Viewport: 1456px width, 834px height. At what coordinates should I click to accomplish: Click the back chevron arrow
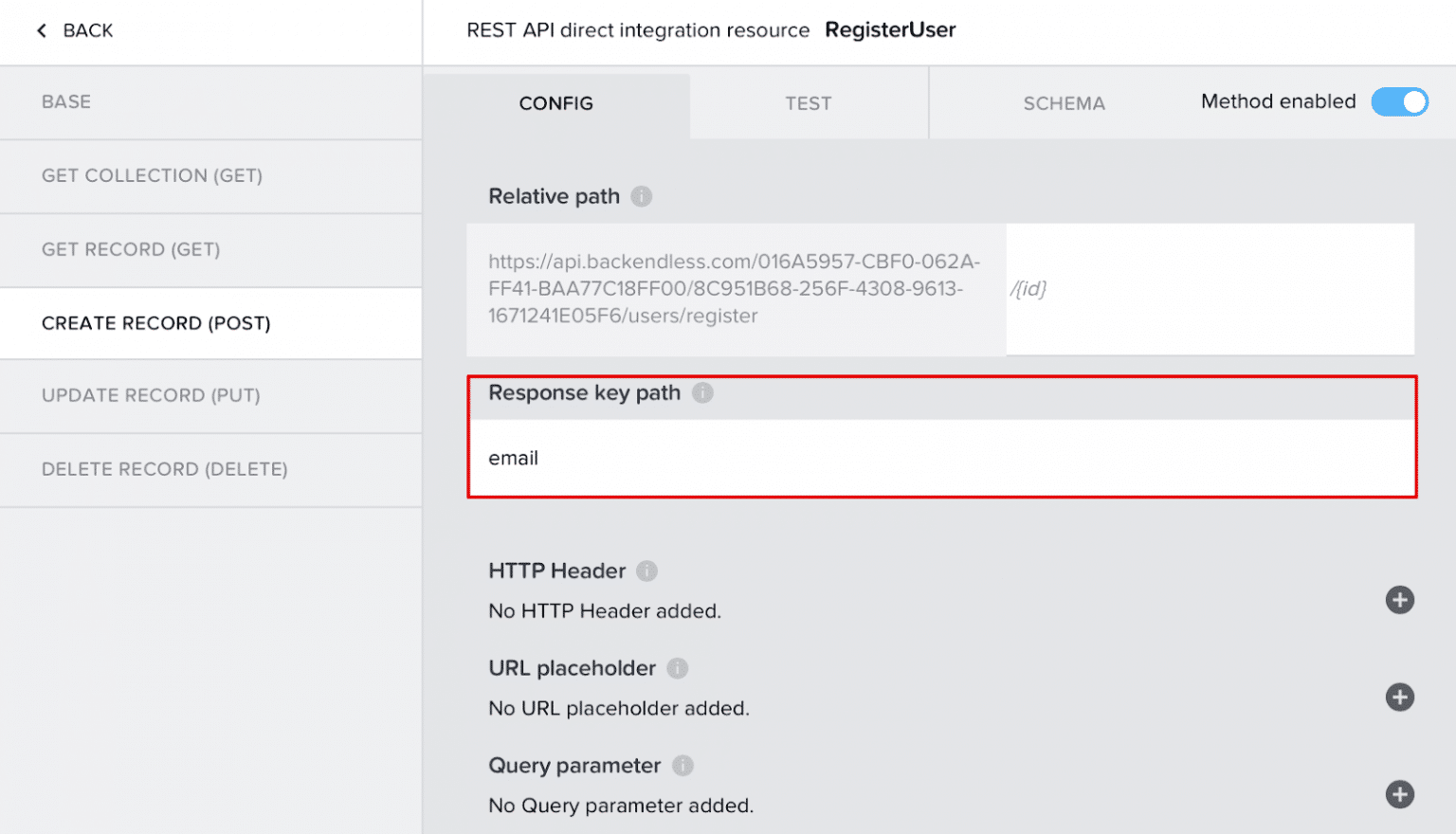[41, 30]
